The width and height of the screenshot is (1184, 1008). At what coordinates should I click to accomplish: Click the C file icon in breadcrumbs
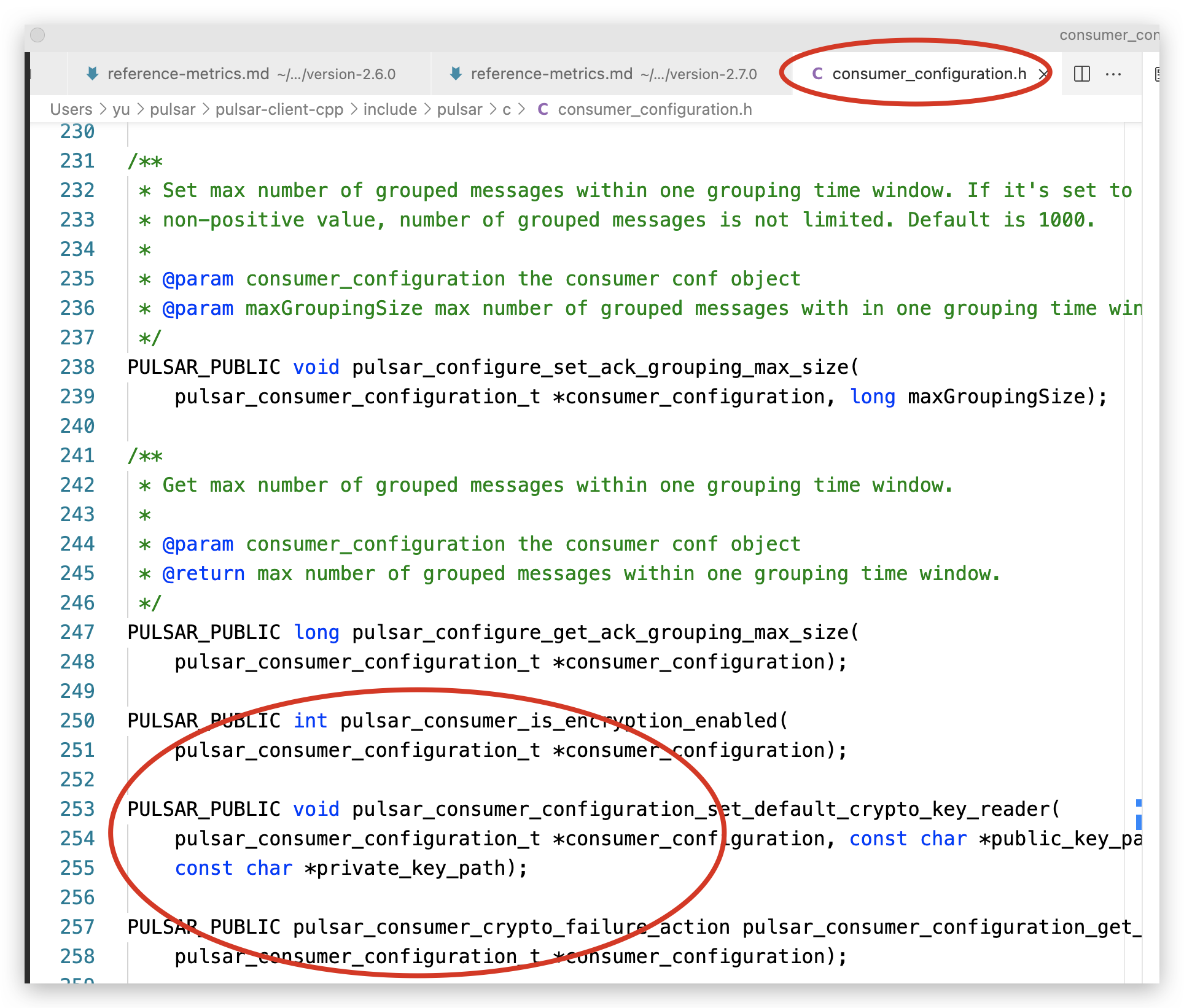tap(543, 109)
